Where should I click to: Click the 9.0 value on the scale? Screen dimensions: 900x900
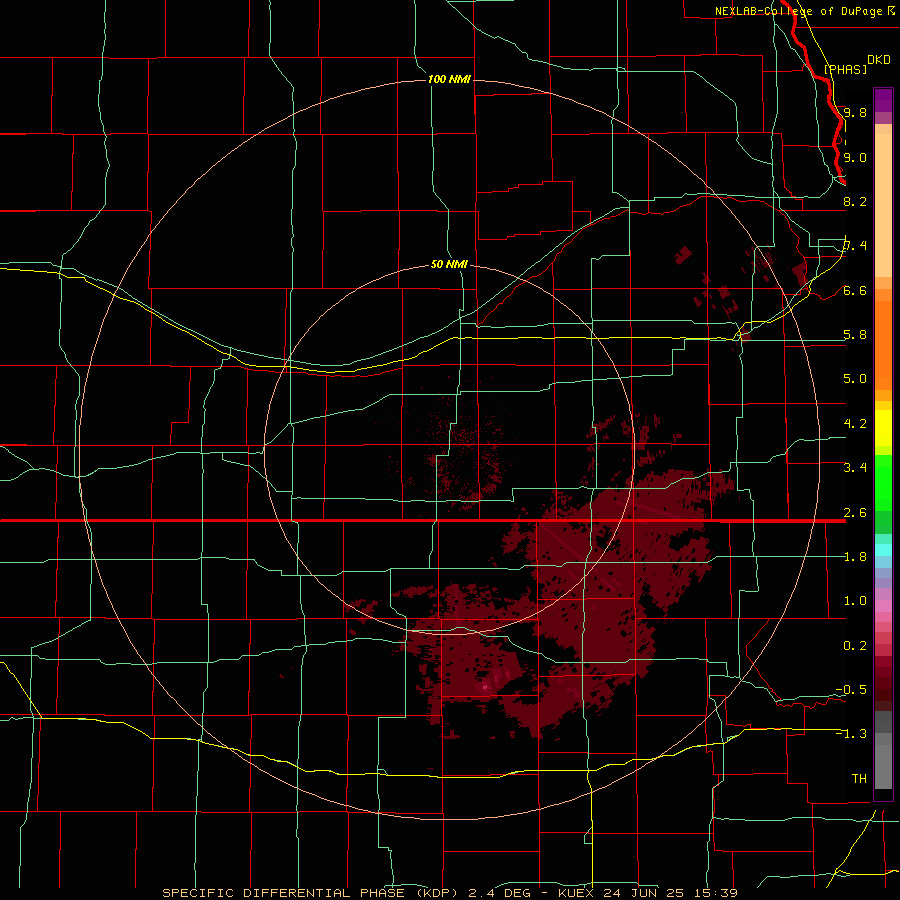point(855,157)
